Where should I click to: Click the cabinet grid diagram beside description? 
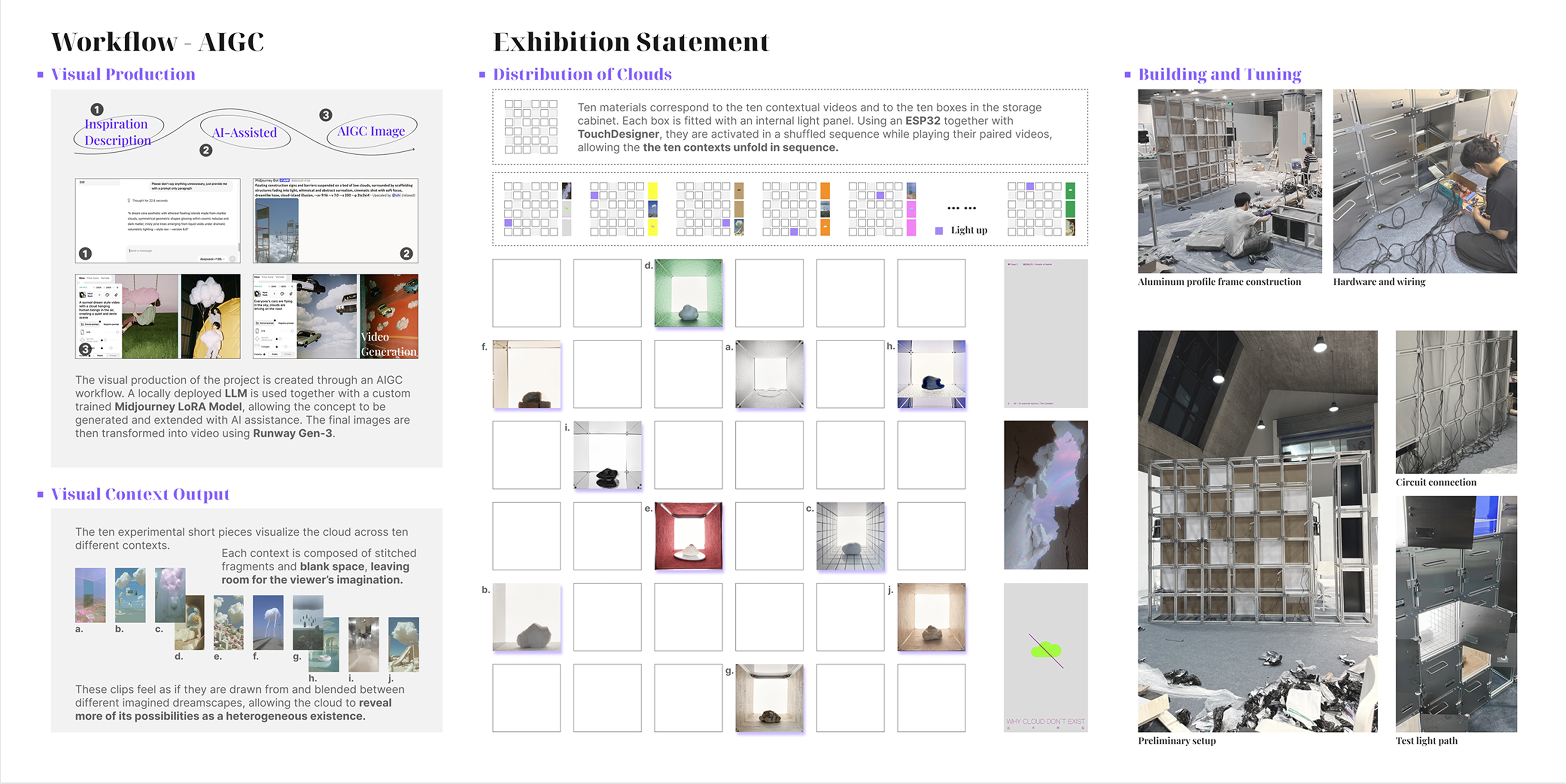point(531,126)
